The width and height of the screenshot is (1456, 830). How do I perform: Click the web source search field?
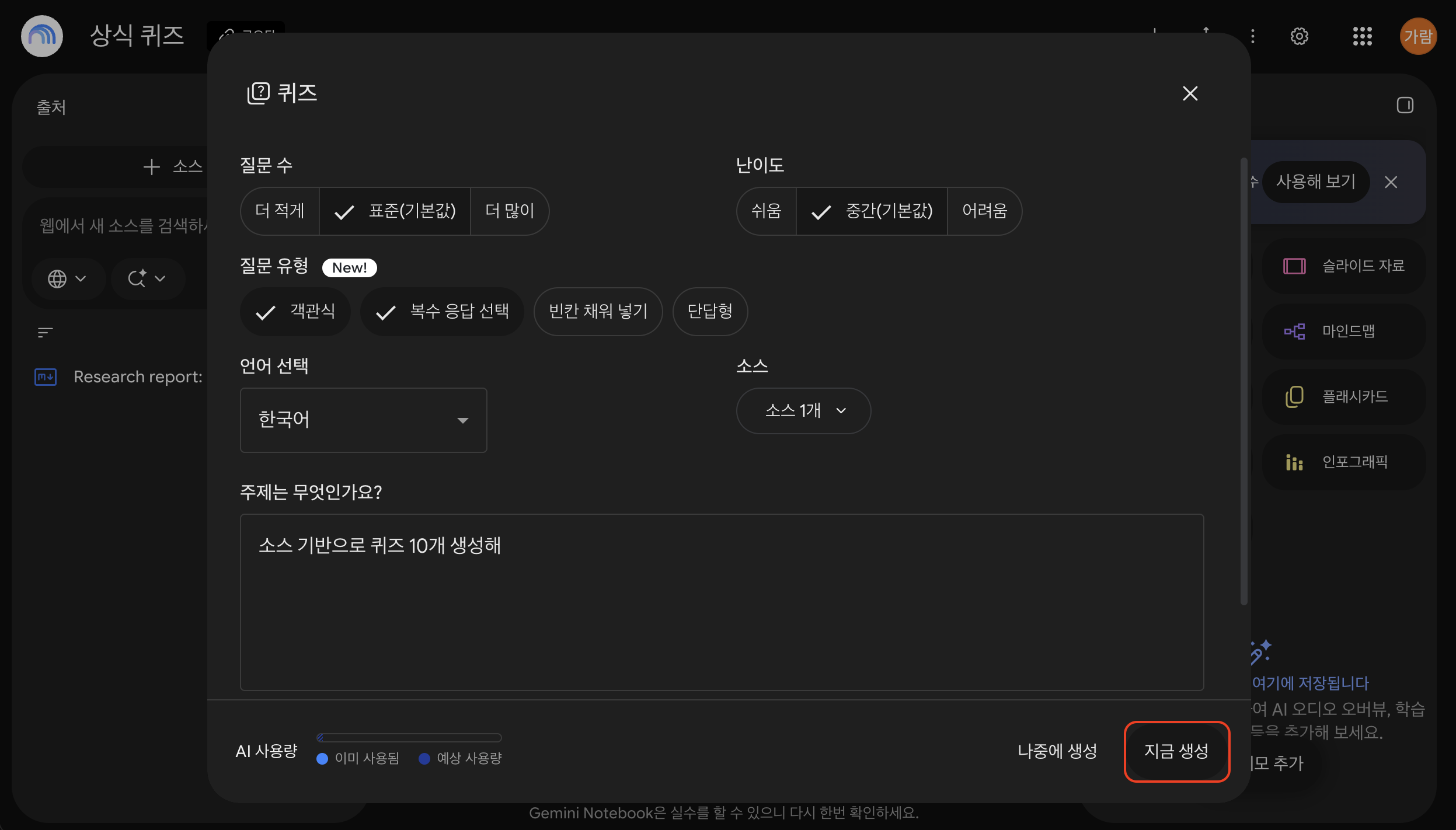tap(123, 226)
